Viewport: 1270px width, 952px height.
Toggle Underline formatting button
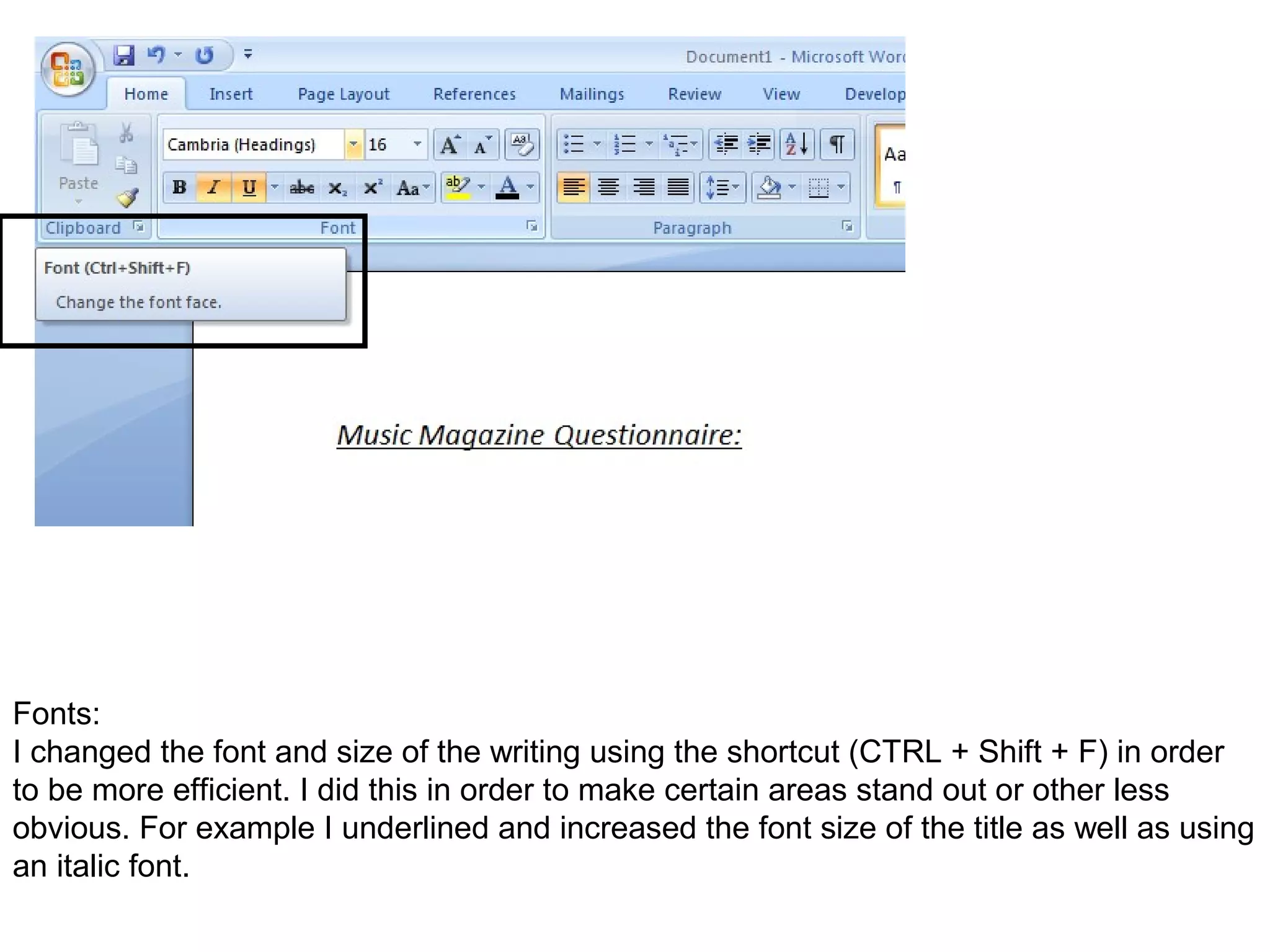249,188
